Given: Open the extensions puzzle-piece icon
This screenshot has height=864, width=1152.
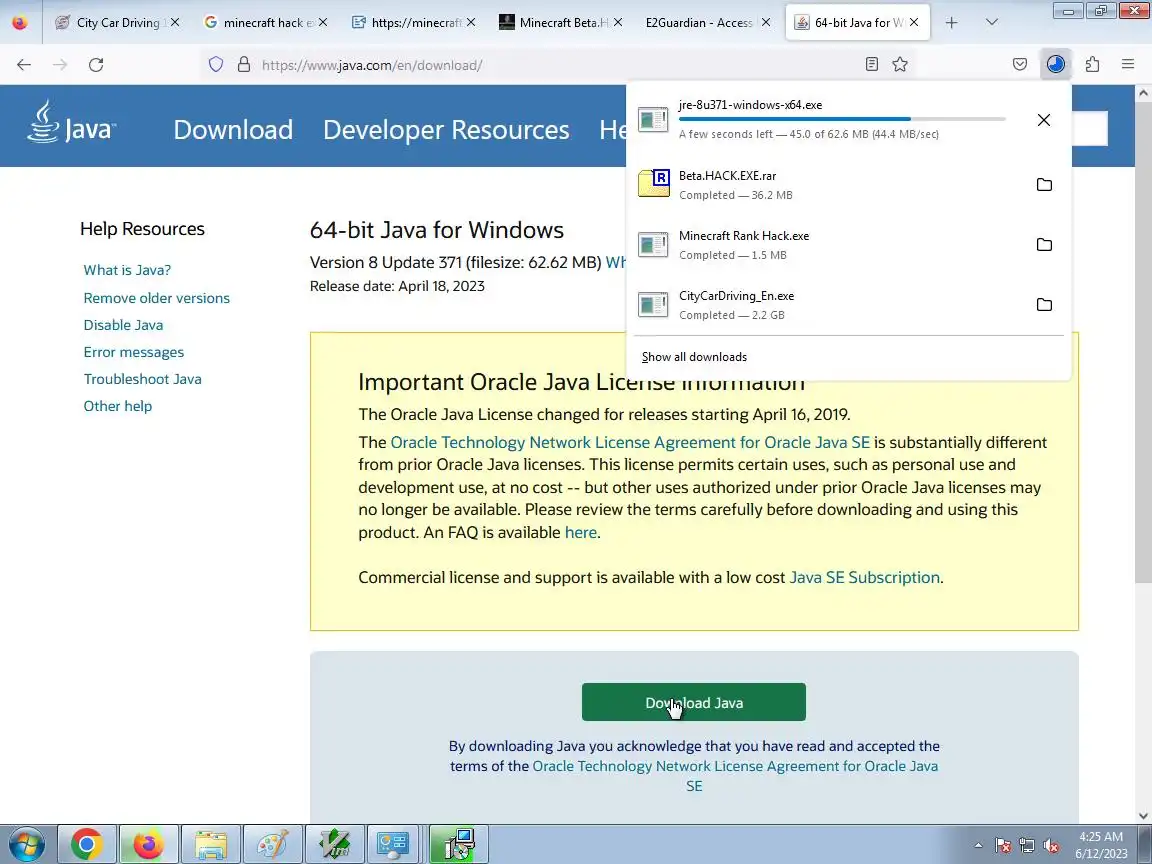Looking at the screenshot, I should (x=1092, y=65).
